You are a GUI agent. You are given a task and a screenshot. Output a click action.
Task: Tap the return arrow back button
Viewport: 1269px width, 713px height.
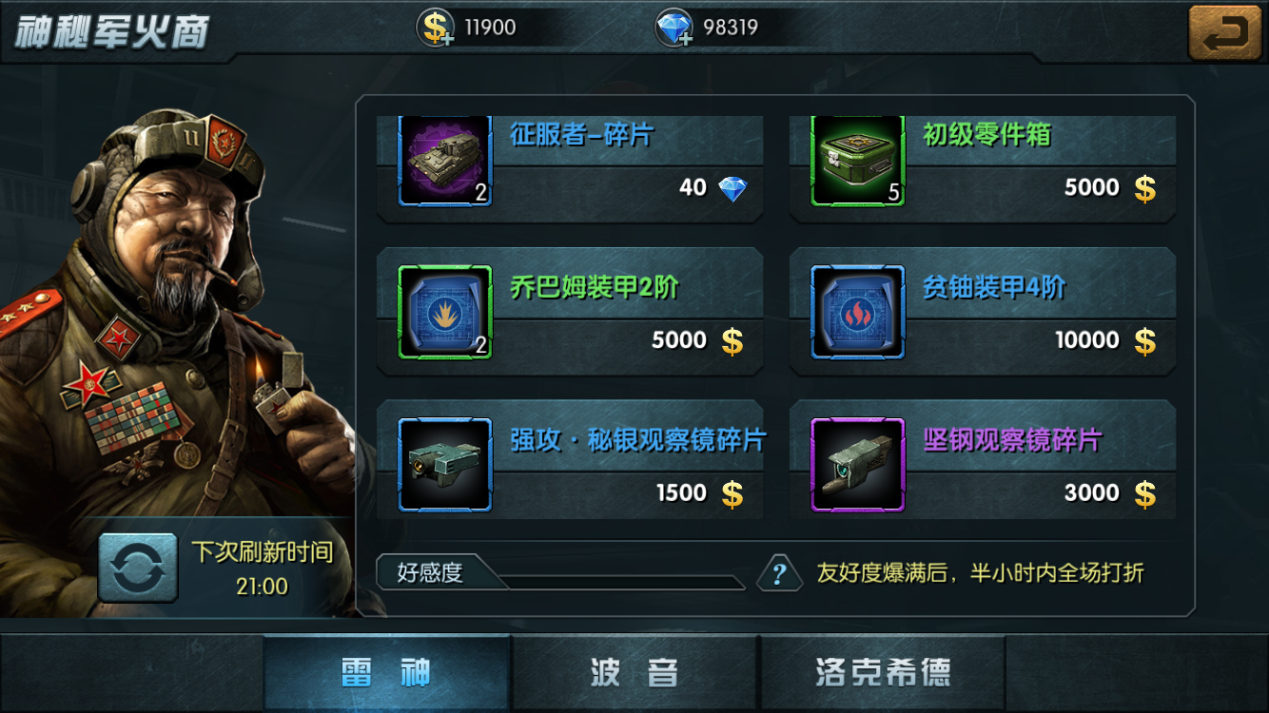[x=1225, y=34]
